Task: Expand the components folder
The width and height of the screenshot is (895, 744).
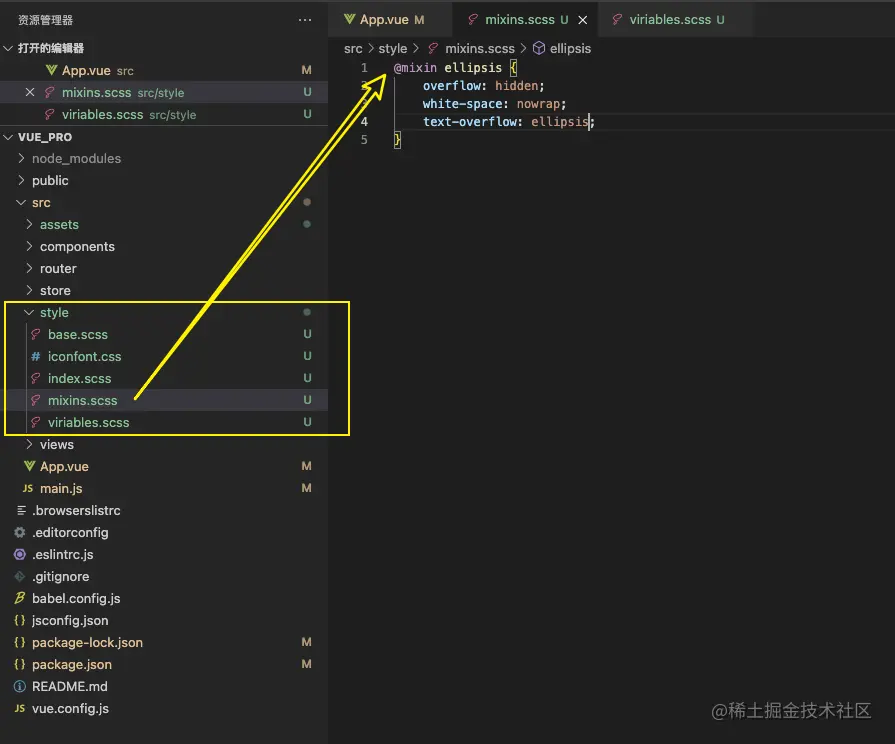Action: 29,247
